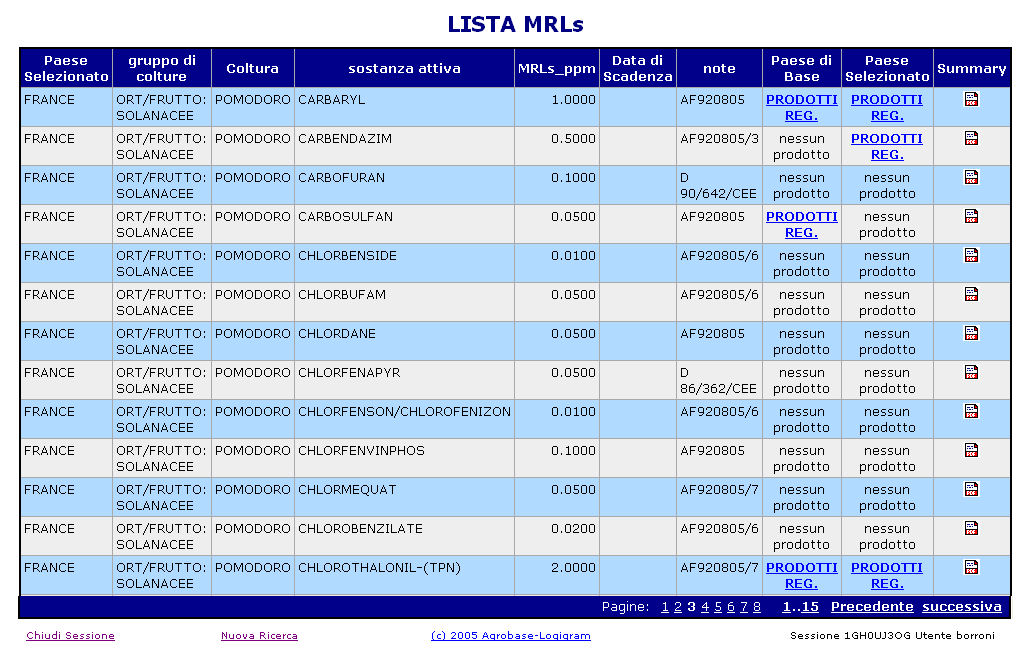The height and width of the screenshot is (650, 1030).
Task: Open the PDF summary for CHLORMEQUAT
Action: coord(971,489)
